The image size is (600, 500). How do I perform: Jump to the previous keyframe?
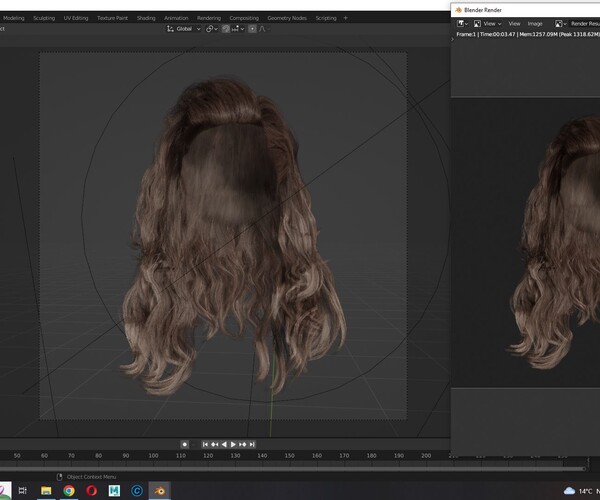click(x=215, y=444)
